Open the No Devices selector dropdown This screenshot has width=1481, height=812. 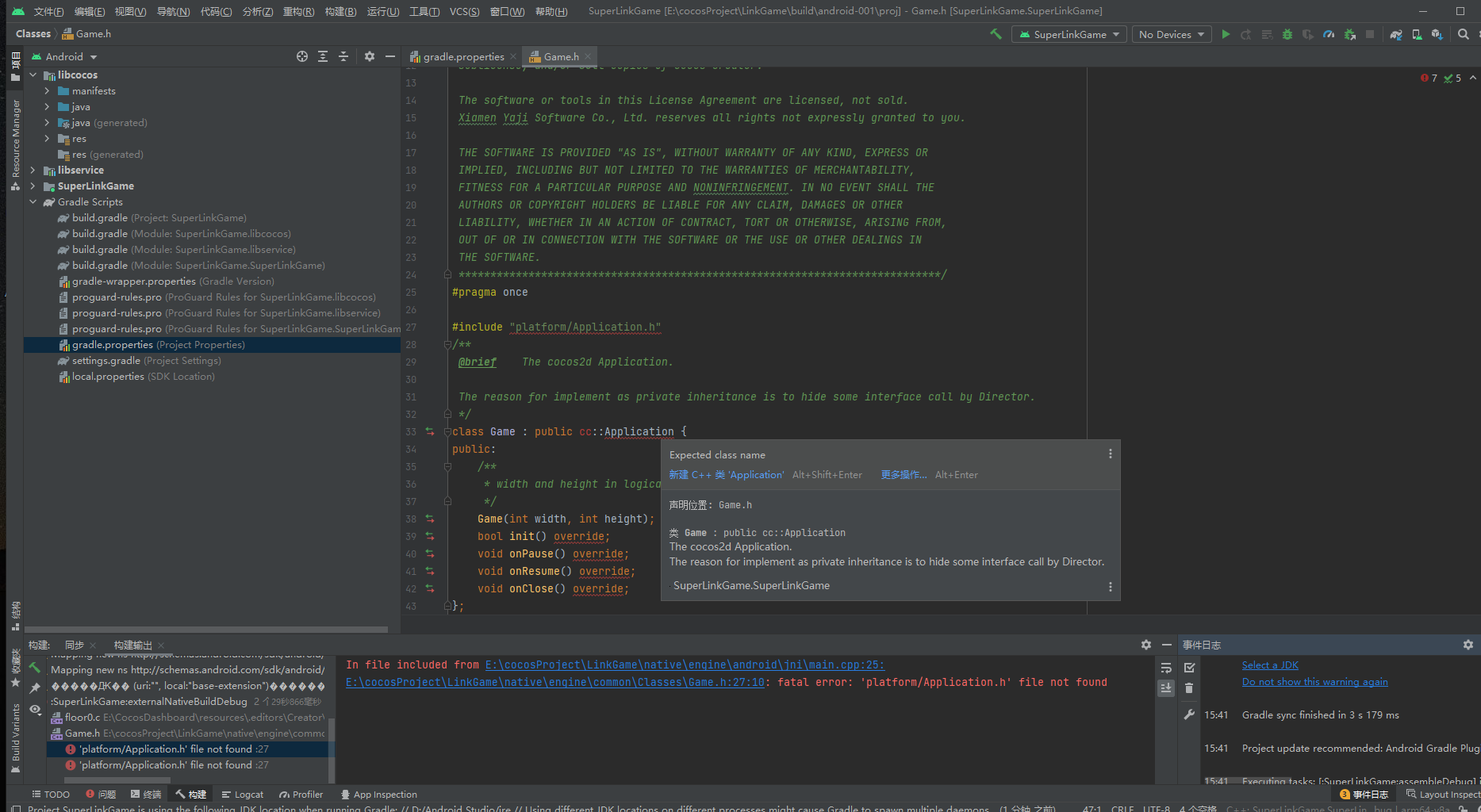click(x=1172, y=34)
